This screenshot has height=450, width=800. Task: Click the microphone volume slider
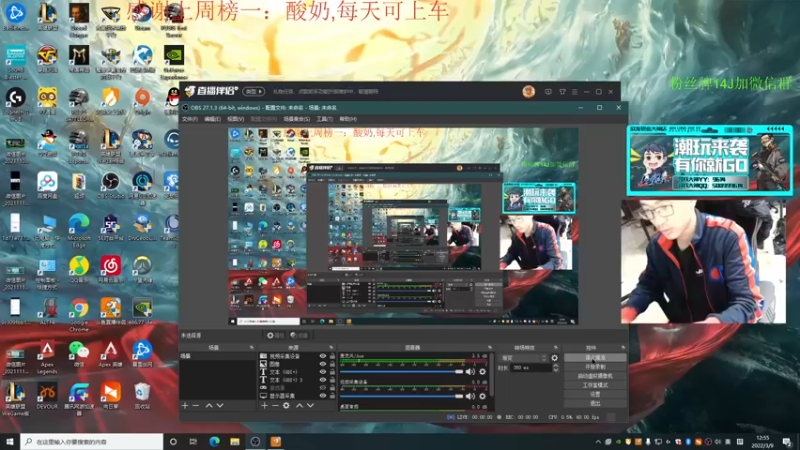[402, 372]
